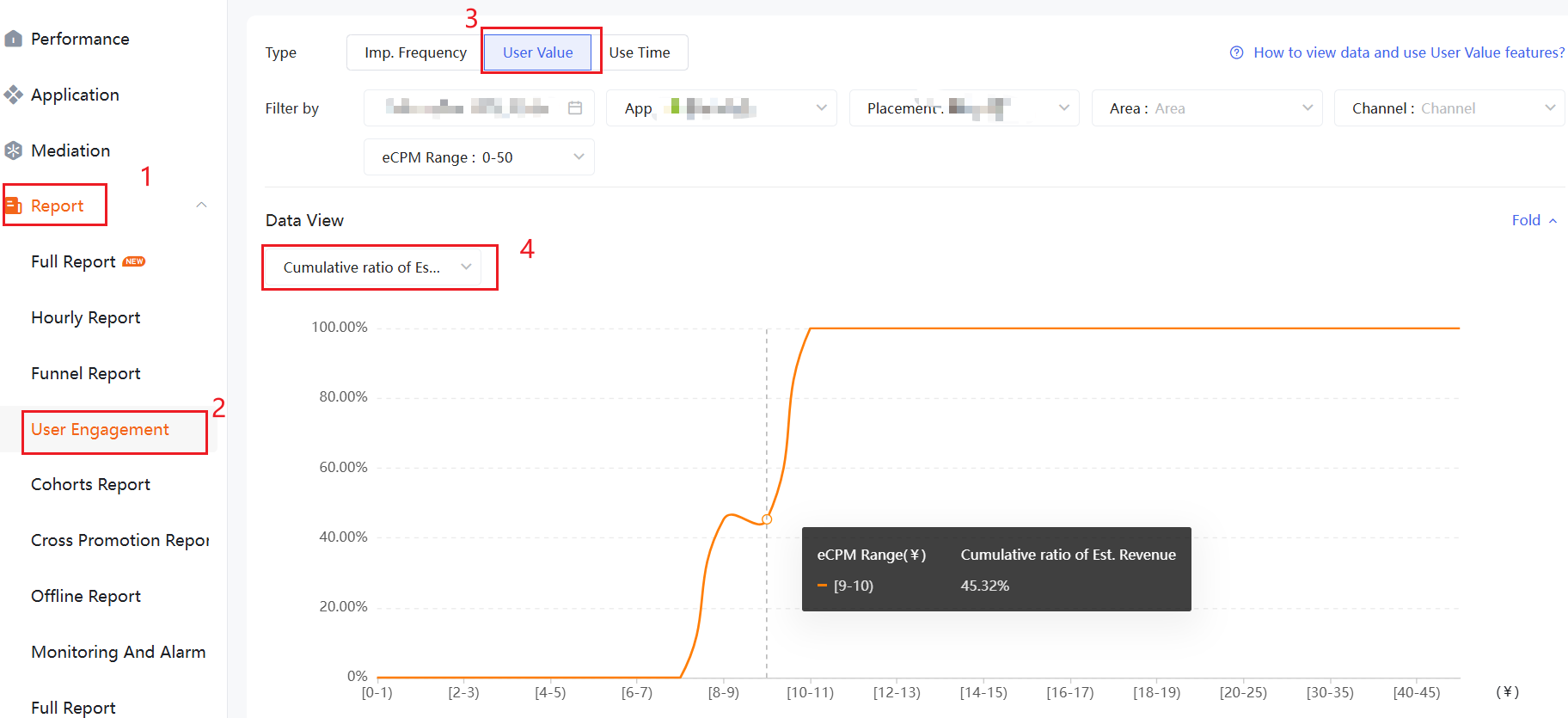
Task: Click the [10-11) x-axis label
Action: pyautogui.click(x=810, y=692)
